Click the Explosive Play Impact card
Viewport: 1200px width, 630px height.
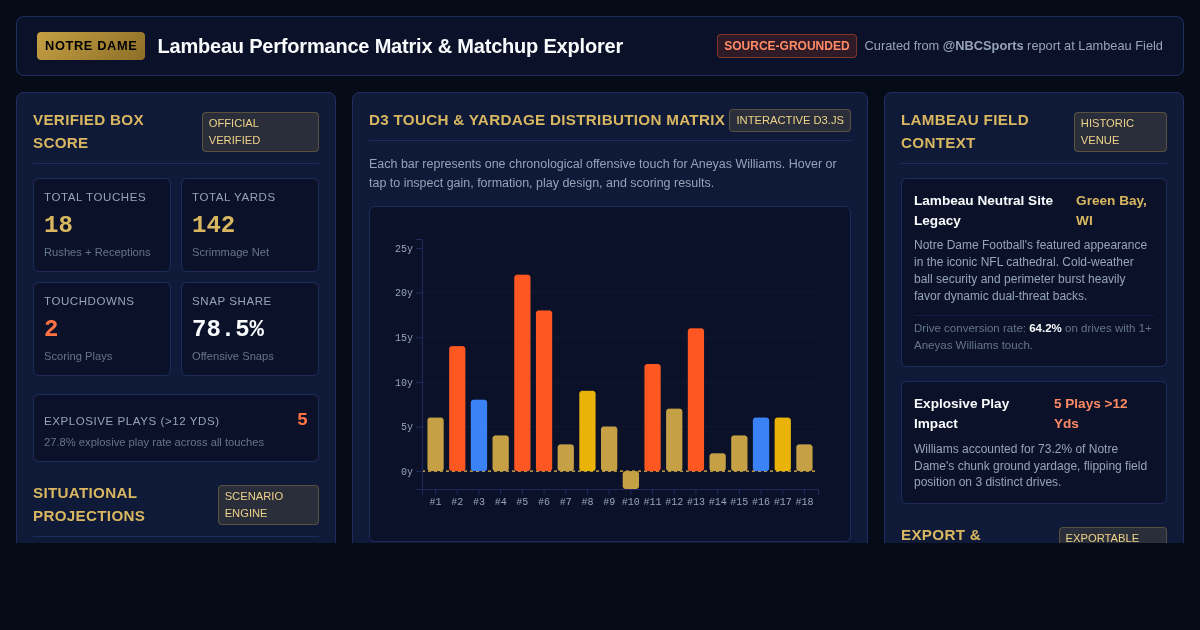point(1034,442)
